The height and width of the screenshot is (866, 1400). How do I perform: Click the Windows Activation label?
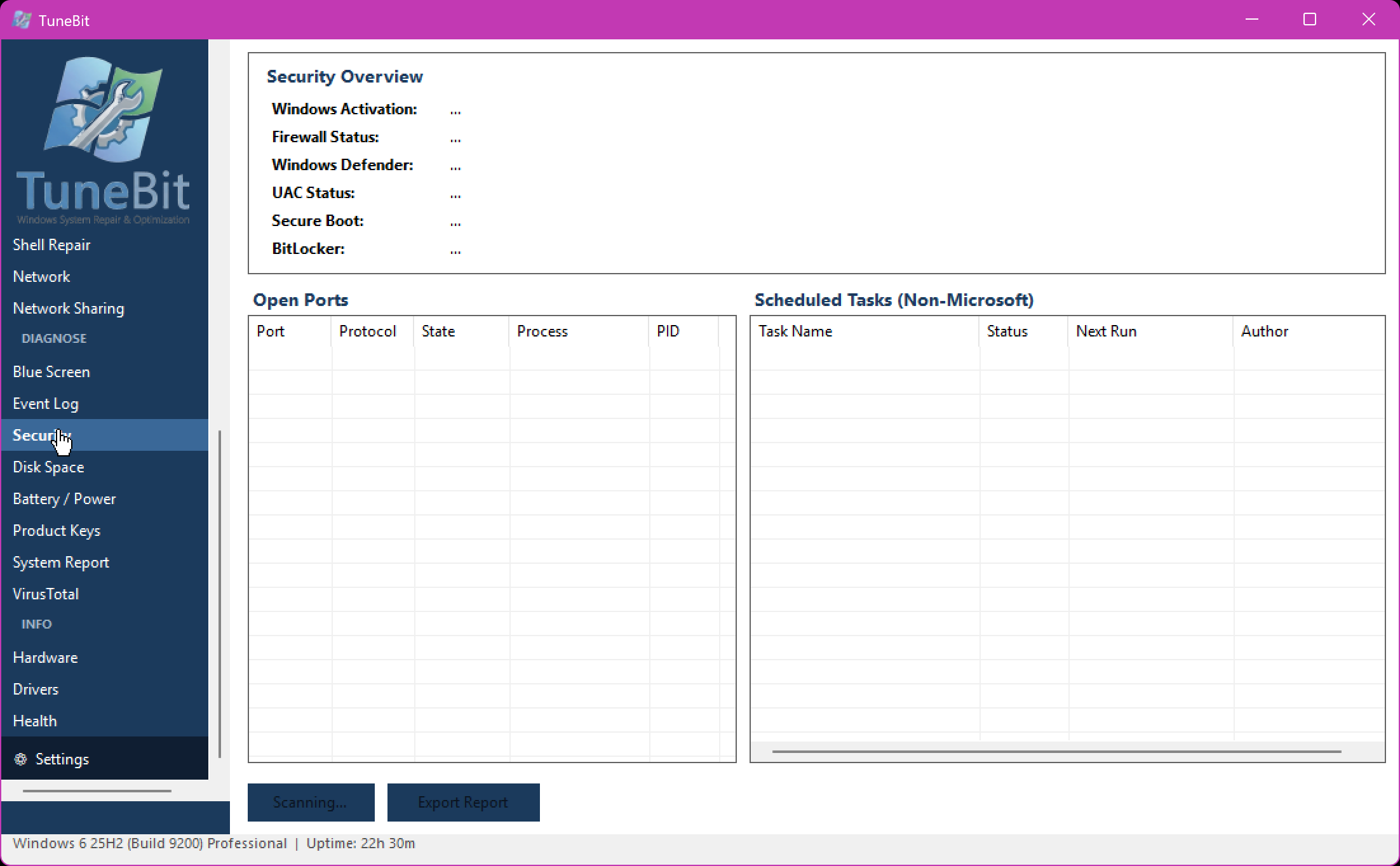coord(344,109)
